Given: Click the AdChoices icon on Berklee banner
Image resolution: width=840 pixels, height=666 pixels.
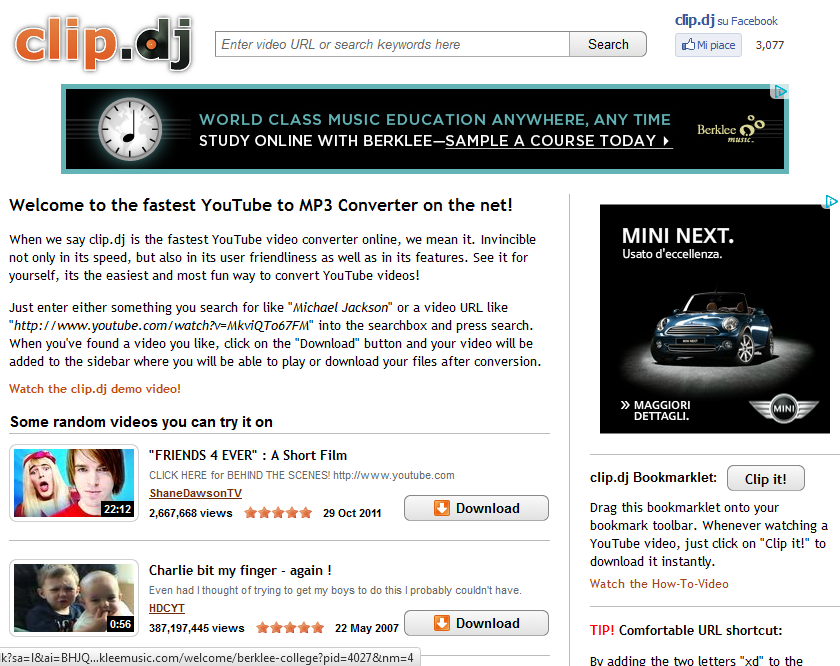Looking at the screenshot, I should tap(779, 92).
